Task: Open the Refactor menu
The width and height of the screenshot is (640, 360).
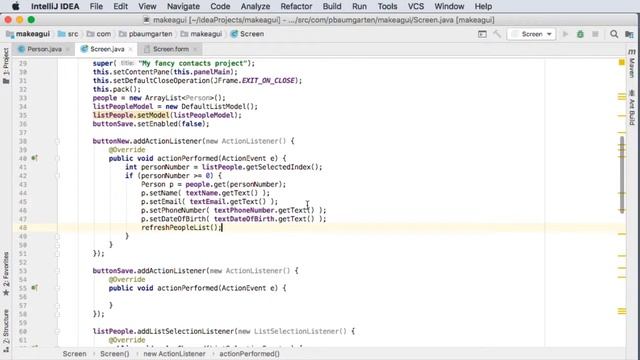Action: pos(296,7)
